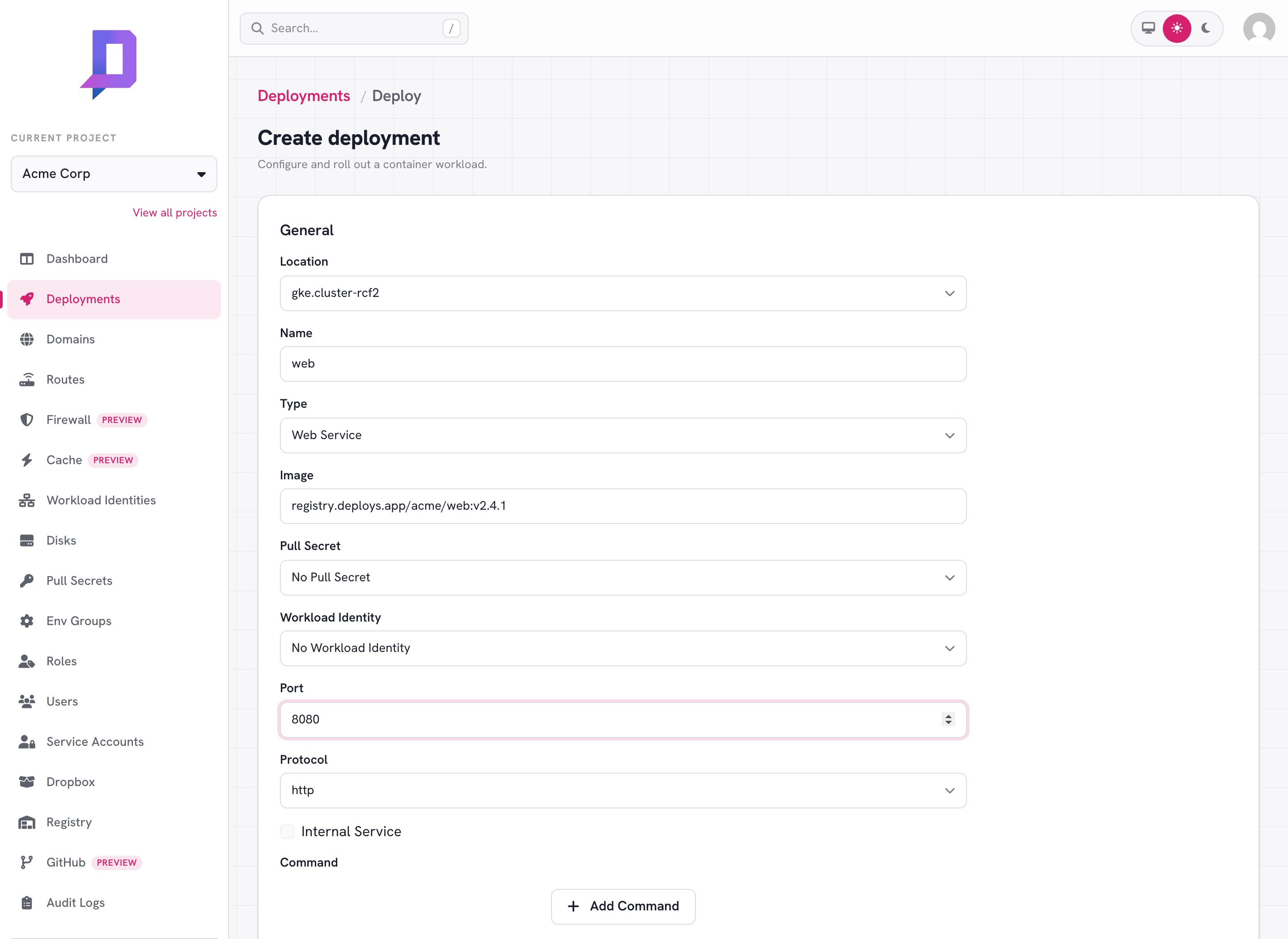
Task: Open the Pull Secret dropdown
Action: [623, 578]
